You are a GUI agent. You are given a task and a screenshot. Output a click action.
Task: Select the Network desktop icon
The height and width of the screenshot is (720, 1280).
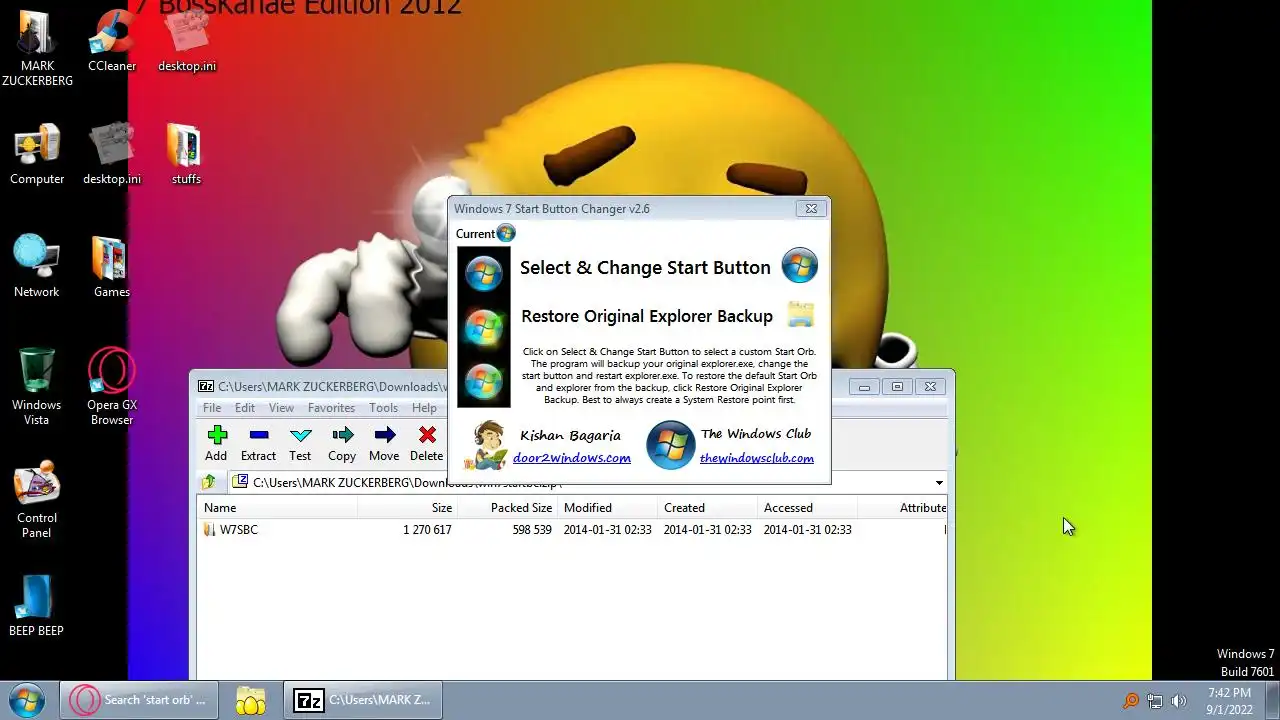(x=37, y=267)
